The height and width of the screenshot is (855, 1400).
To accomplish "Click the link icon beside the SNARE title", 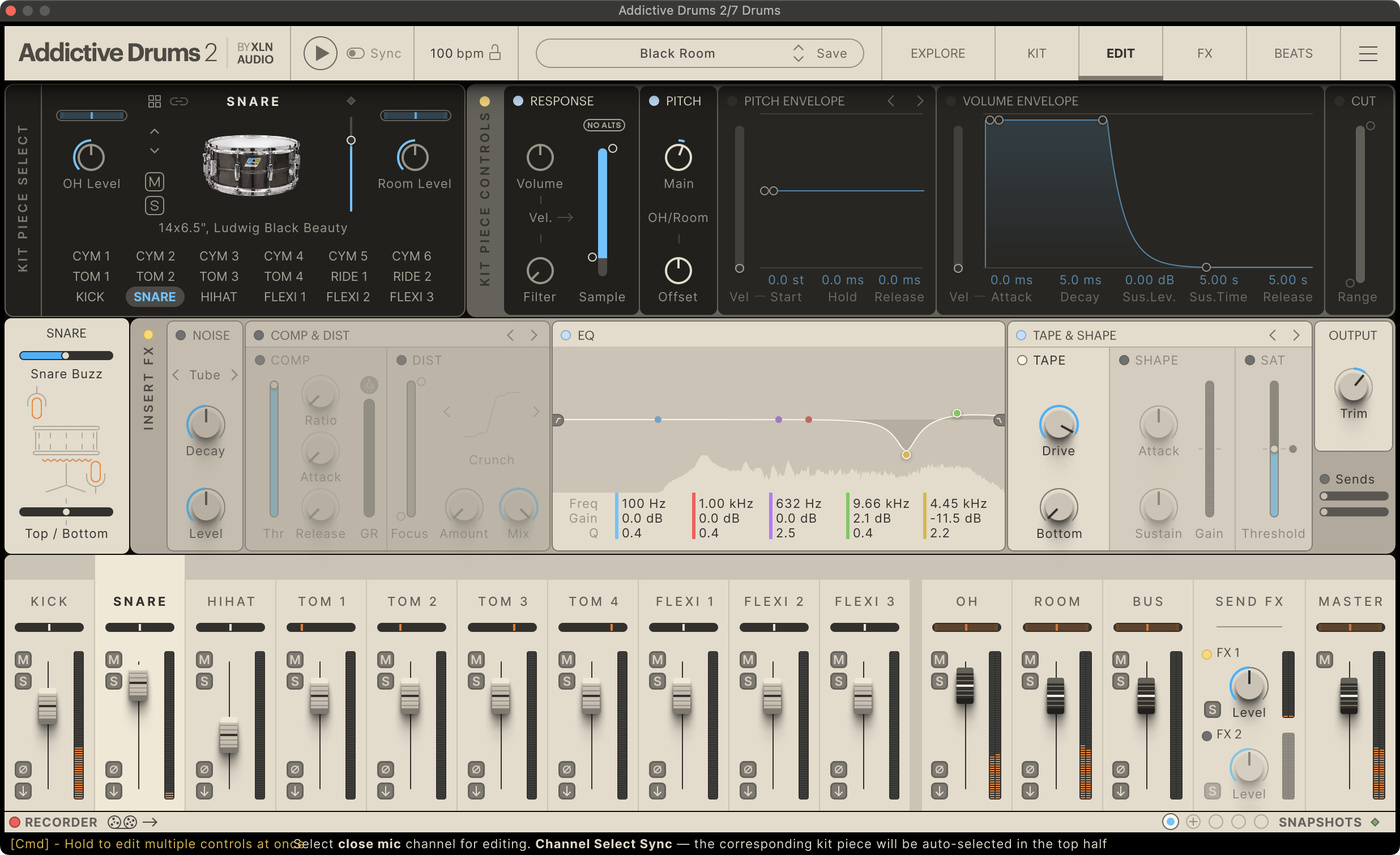I will tap(179, 101).
